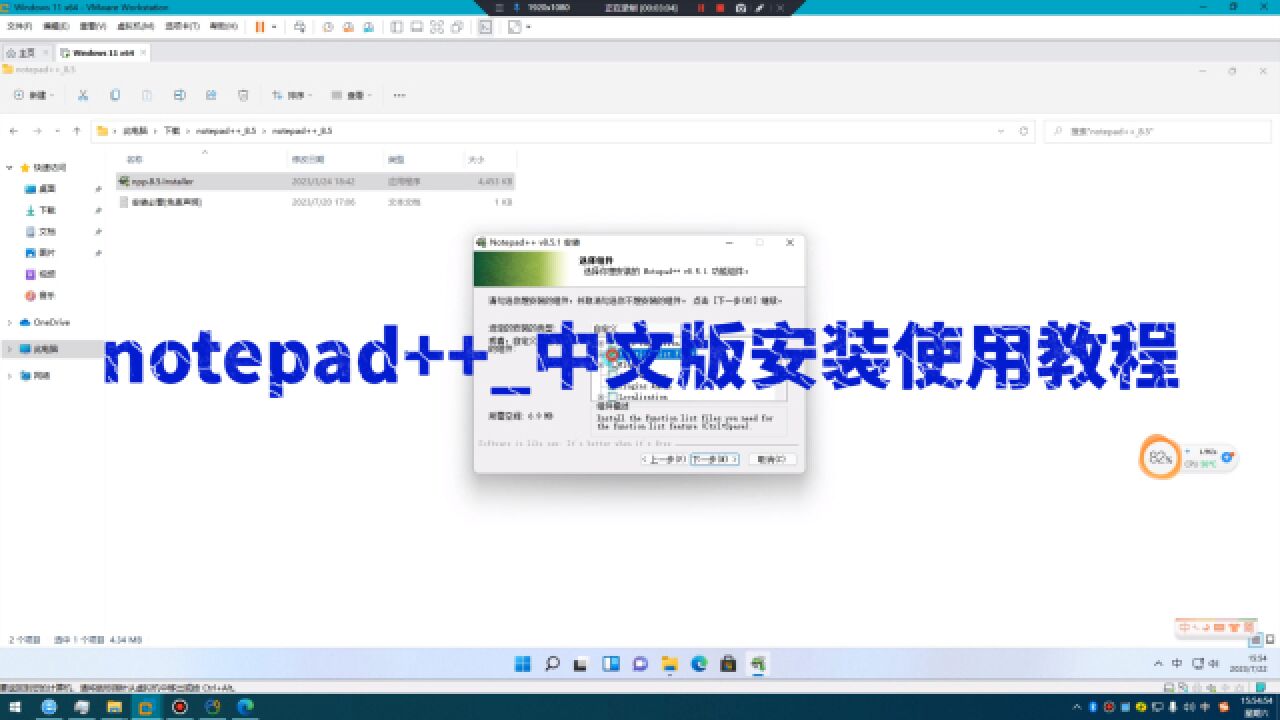
Task: Copy the selected installer file
Action: 115,95
